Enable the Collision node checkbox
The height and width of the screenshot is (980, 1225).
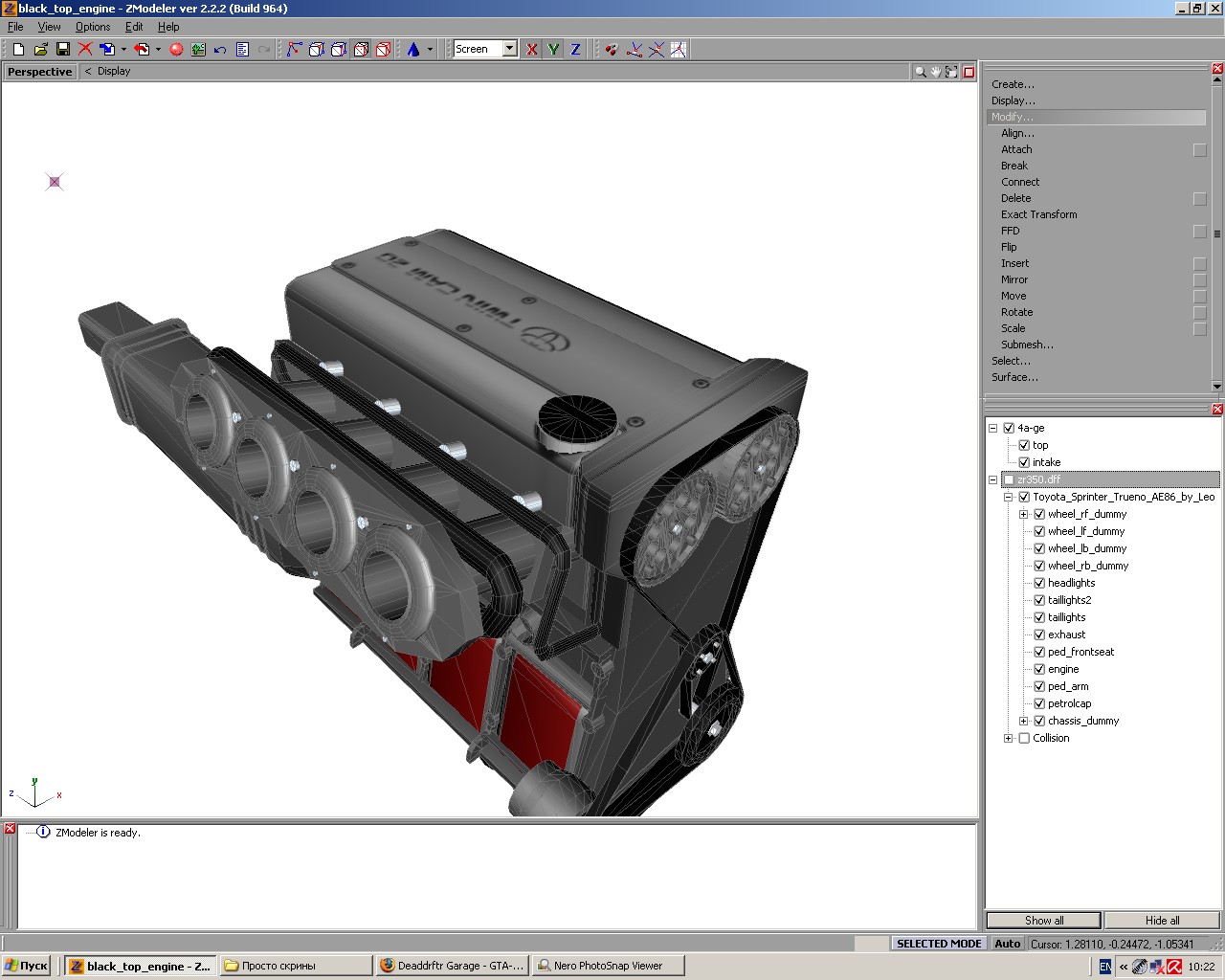click(1024, 738)
